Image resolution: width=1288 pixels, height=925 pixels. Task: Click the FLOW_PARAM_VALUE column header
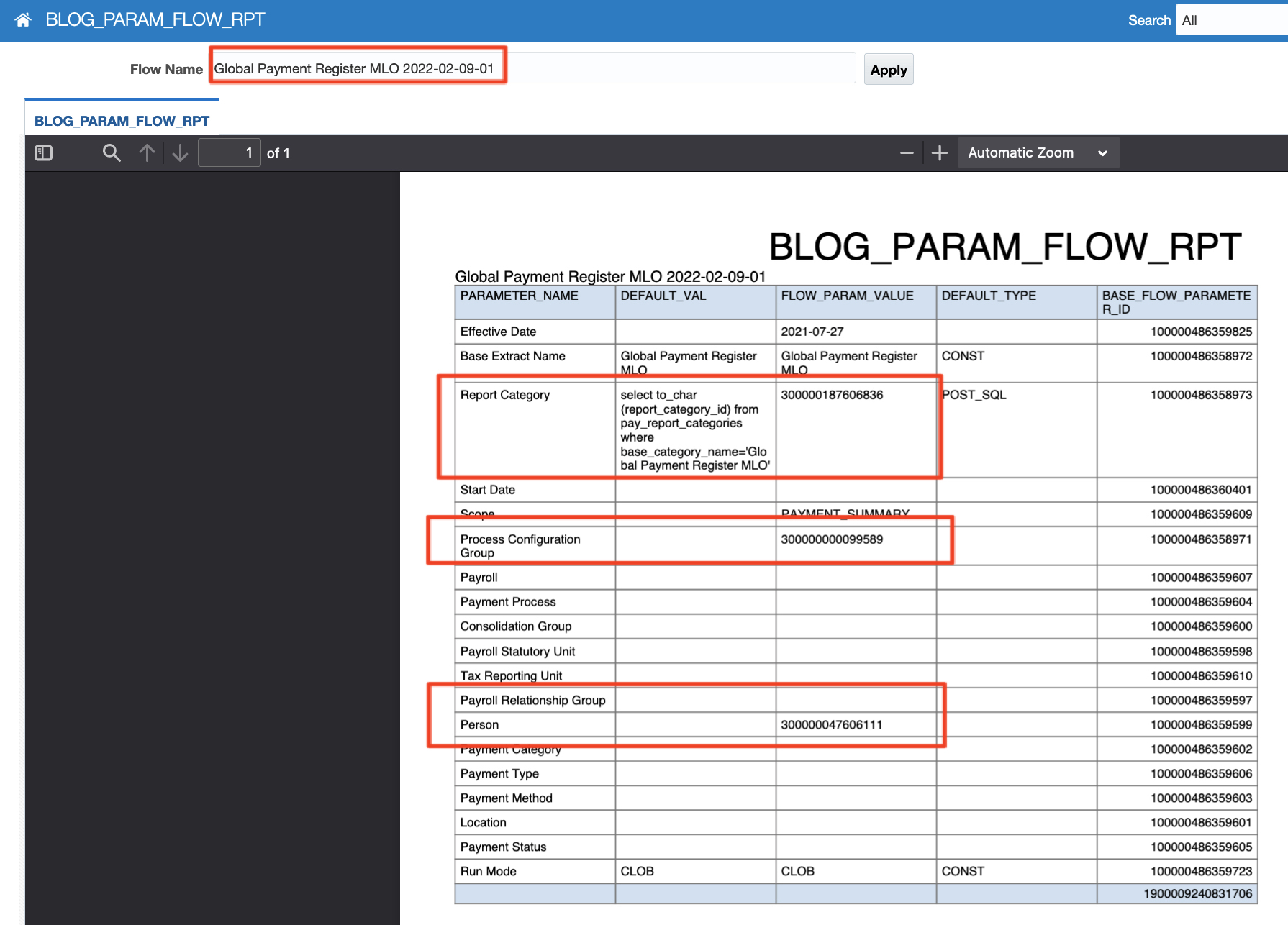tap(847, 296)
